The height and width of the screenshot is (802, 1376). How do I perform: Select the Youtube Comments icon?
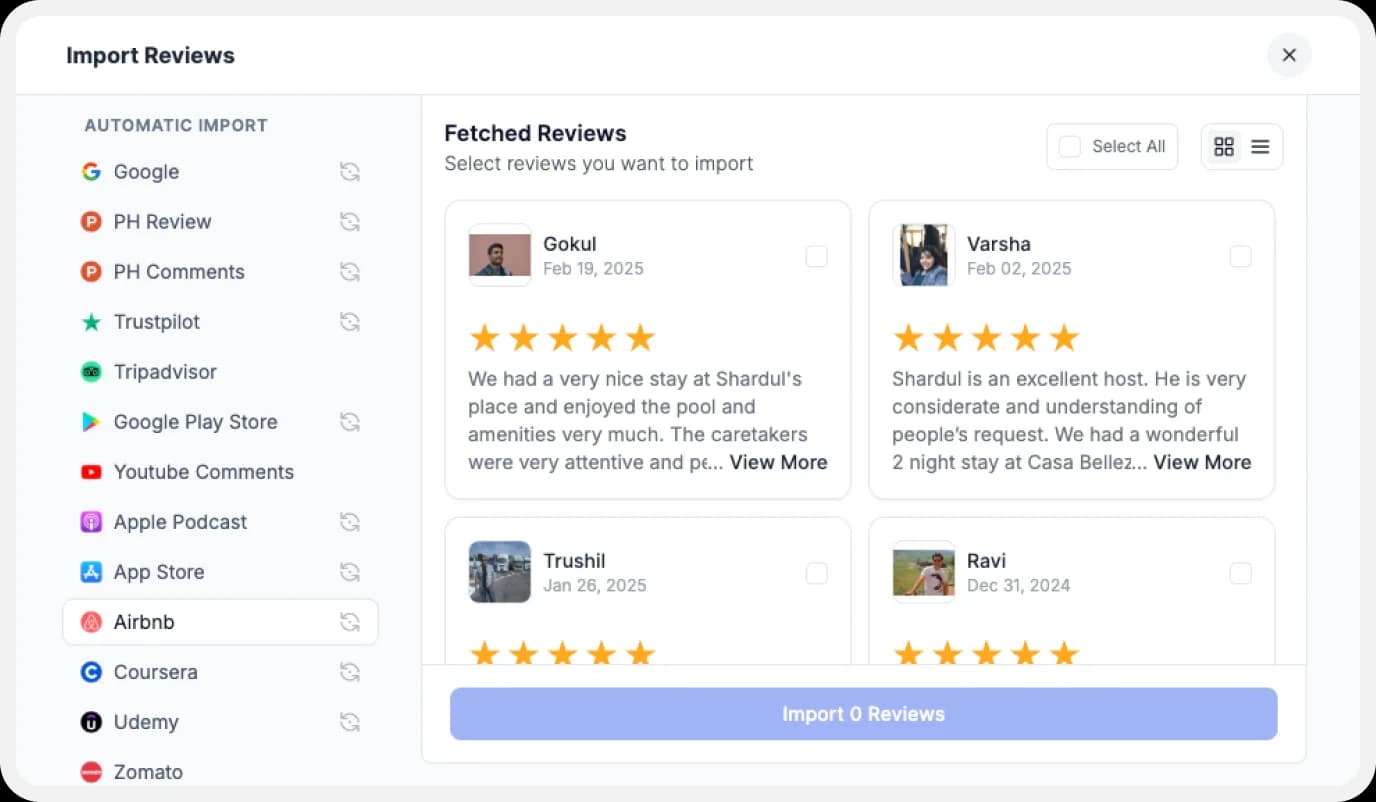tap(91, 471)
